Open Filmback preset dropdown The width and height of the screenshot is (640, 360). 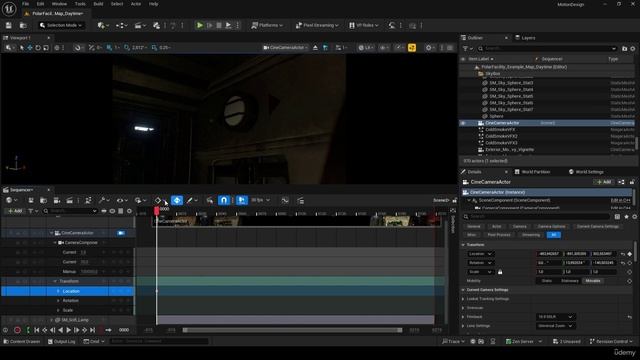click(x=555, y=317)
